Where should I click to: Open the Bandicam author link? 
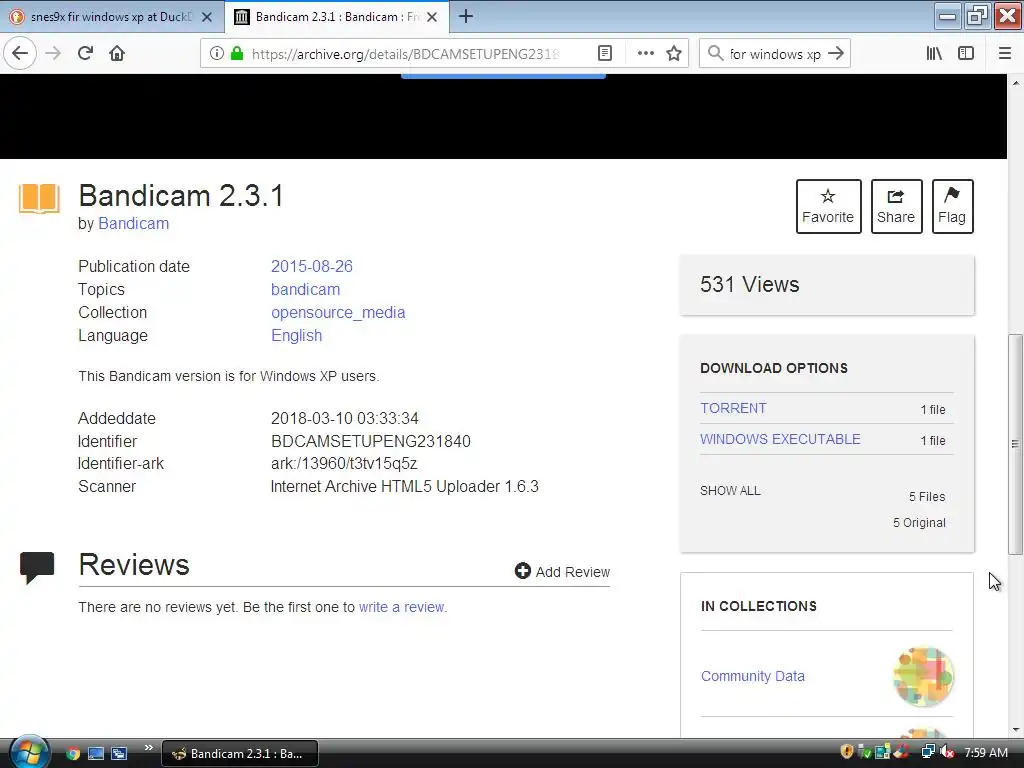[133, 223]
